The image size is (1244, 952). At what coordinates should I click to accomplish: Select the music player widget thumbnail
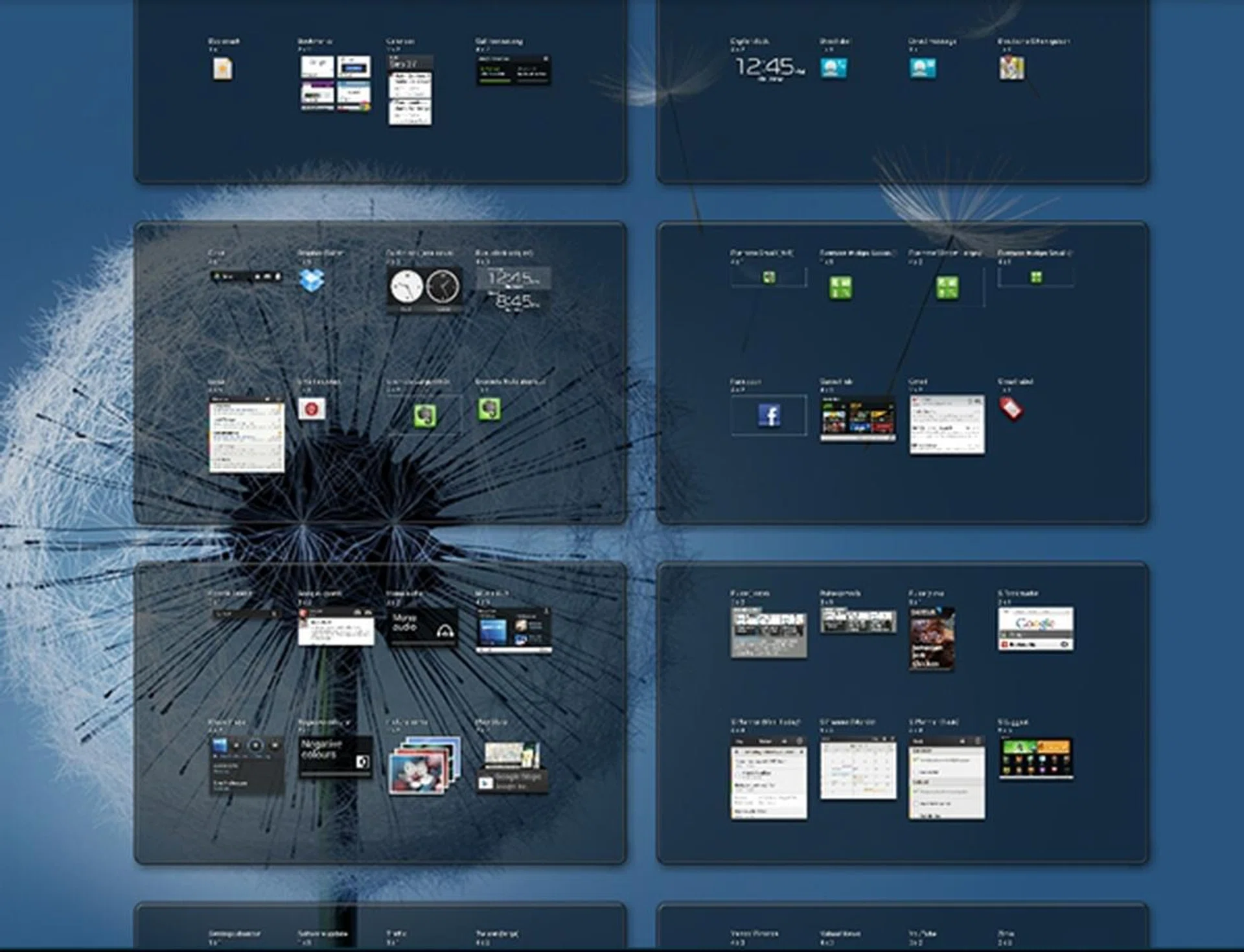click(246, 766)
